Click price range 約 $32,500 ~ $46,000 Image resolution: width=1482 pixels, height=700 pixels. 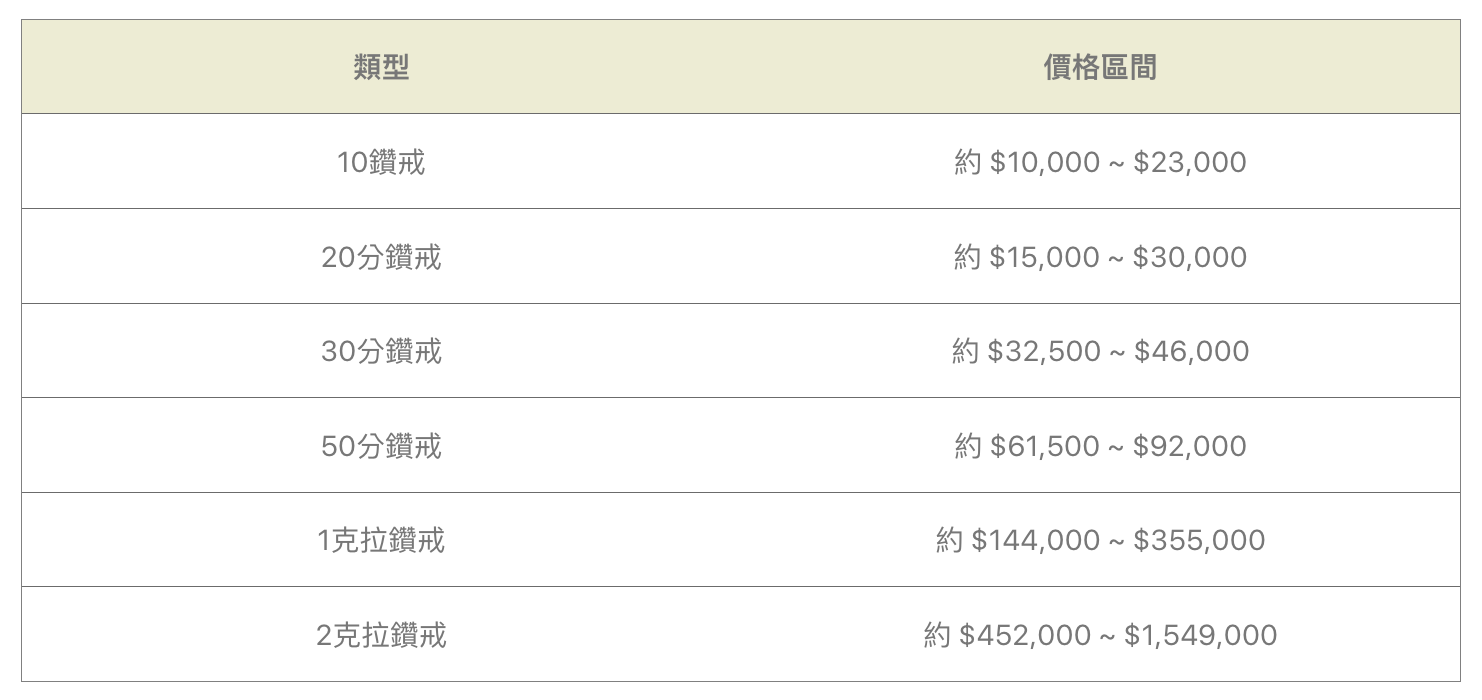[1100, 351]
